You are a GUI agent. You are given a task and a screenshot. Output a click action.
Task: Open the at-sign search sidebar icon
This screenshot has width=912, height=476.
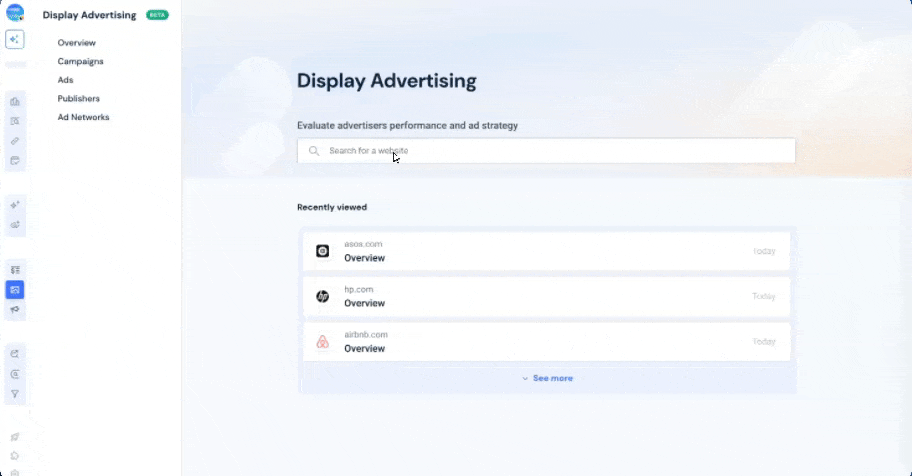15,374
